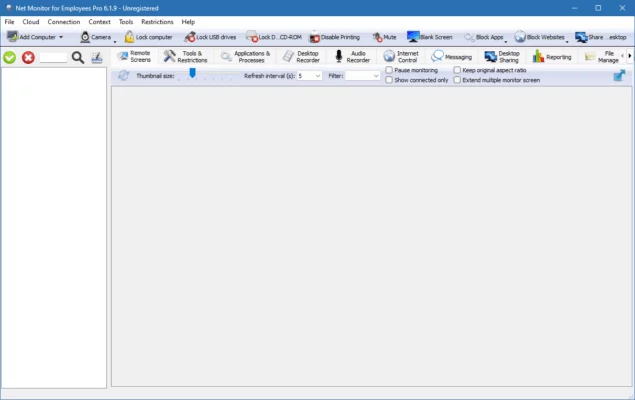Switch to the Audio Recorder tab
This screenshot has height=400, width=635.
[352, 56]
